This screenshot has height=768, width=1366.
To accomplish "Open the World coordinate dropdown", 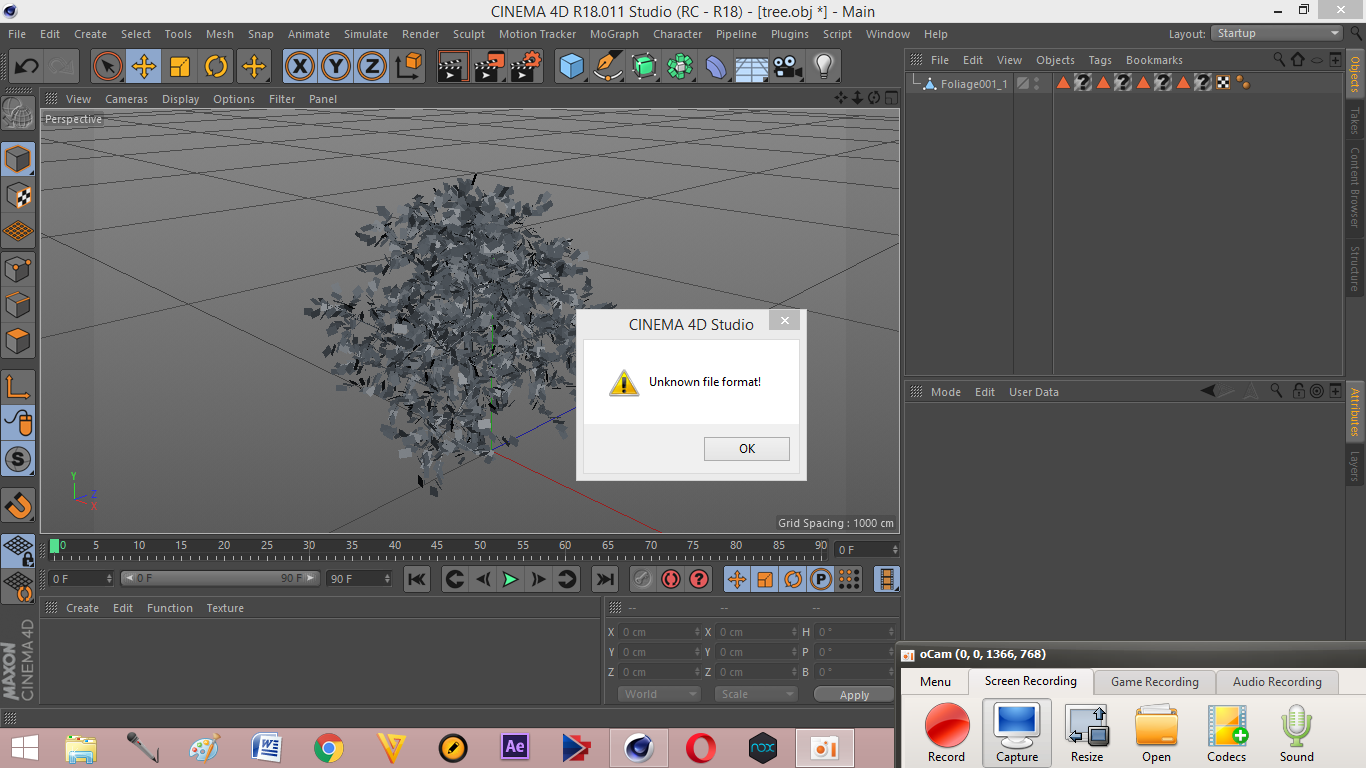I will pyautogui.click(x=658, y=694).
